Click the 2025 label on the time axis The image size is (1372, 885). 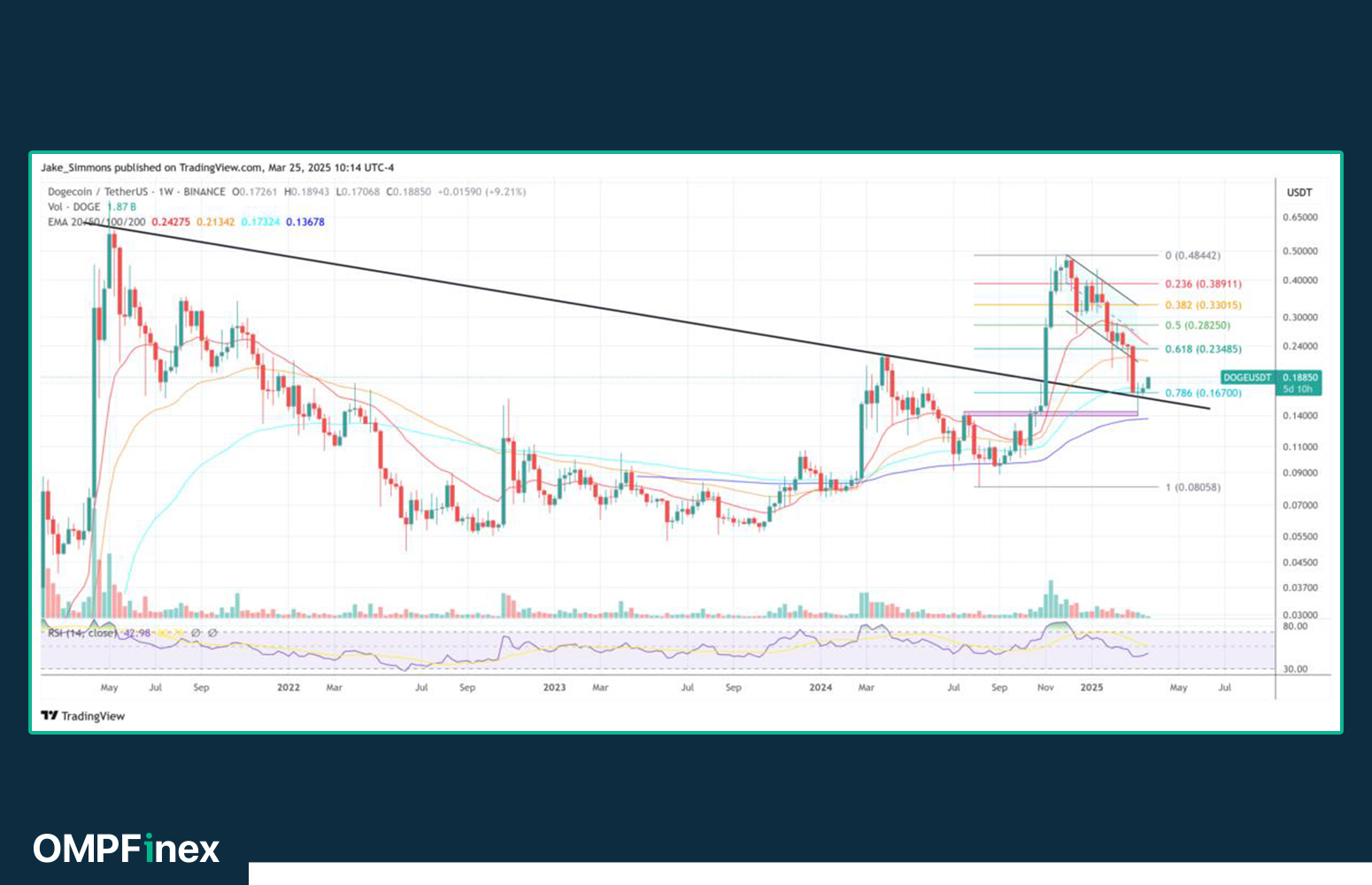click(x=1092, y=688)
